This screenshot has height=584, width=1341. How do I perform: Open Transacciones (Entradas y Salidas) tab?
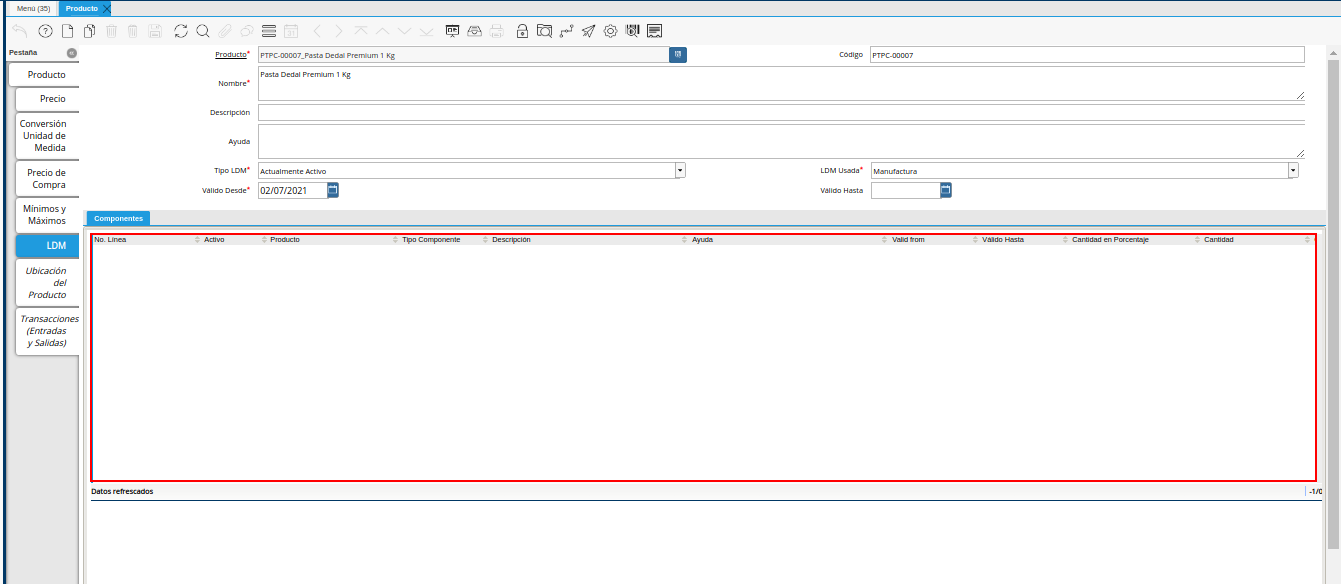click(x=47, y=331)
